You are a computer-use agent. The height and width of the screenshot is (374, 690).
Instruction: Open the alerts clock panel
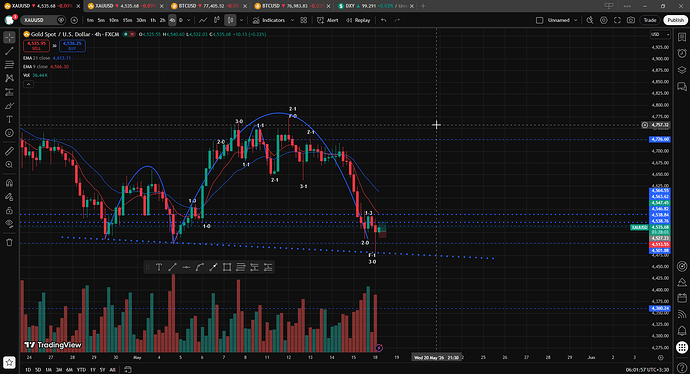tap(682, 53)
